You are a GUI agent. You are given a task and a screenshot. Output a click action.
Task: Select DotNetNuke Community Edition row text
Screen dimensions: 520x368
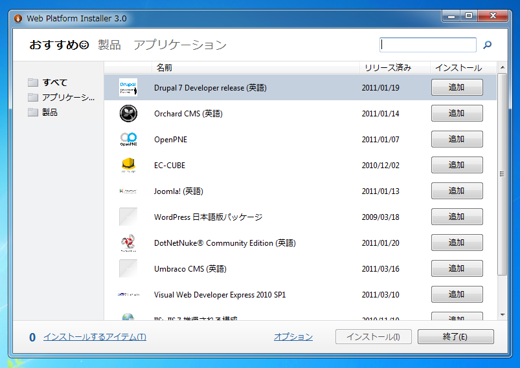(225, 243)
